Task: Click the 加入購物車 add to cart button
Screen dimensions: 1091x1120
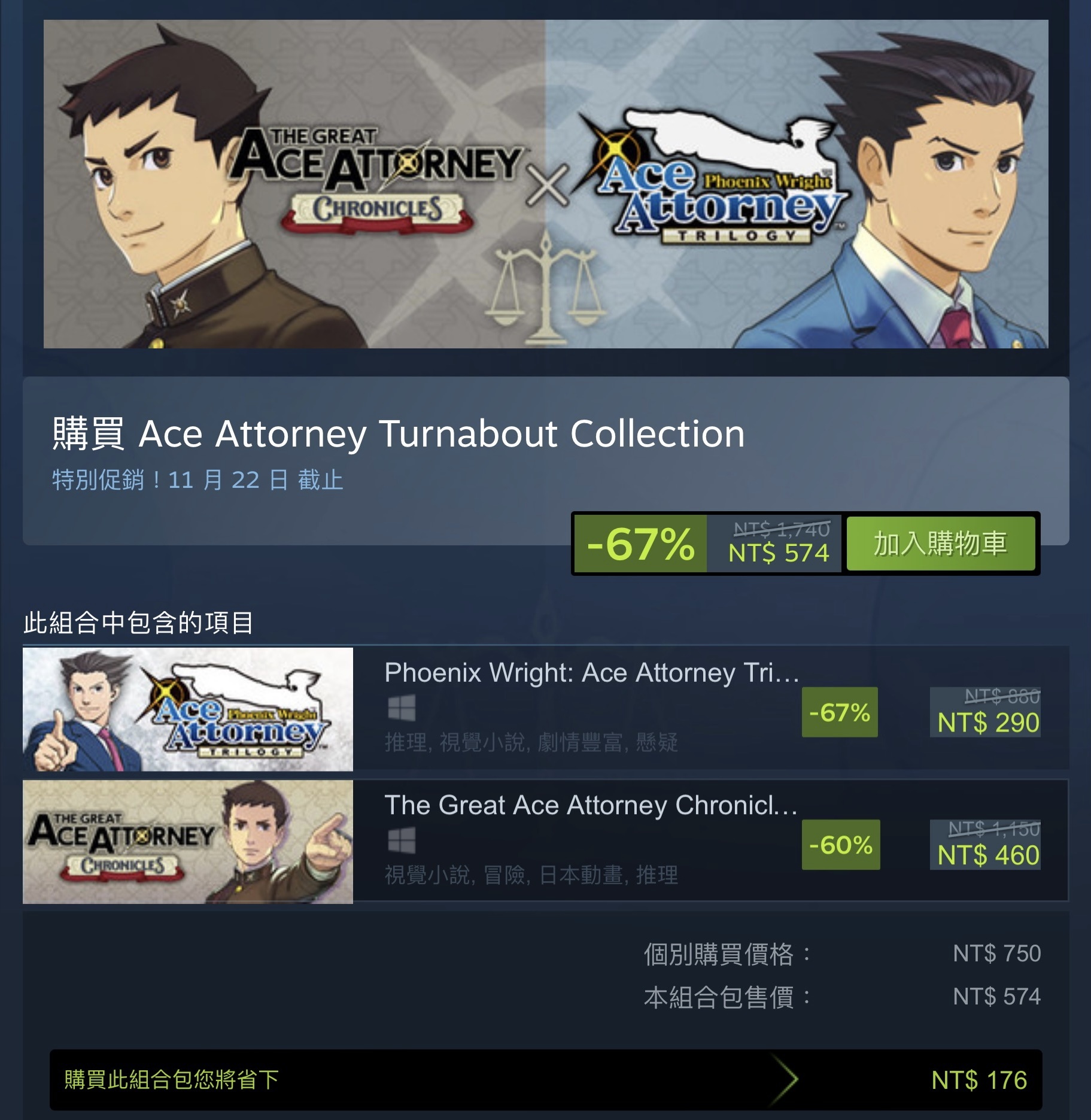Action: 940,544
